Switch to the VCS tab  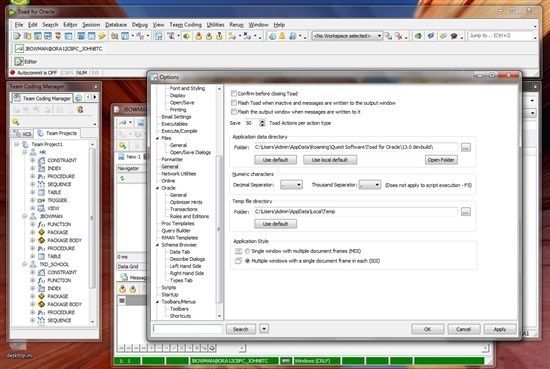click(x=23, y=133)
